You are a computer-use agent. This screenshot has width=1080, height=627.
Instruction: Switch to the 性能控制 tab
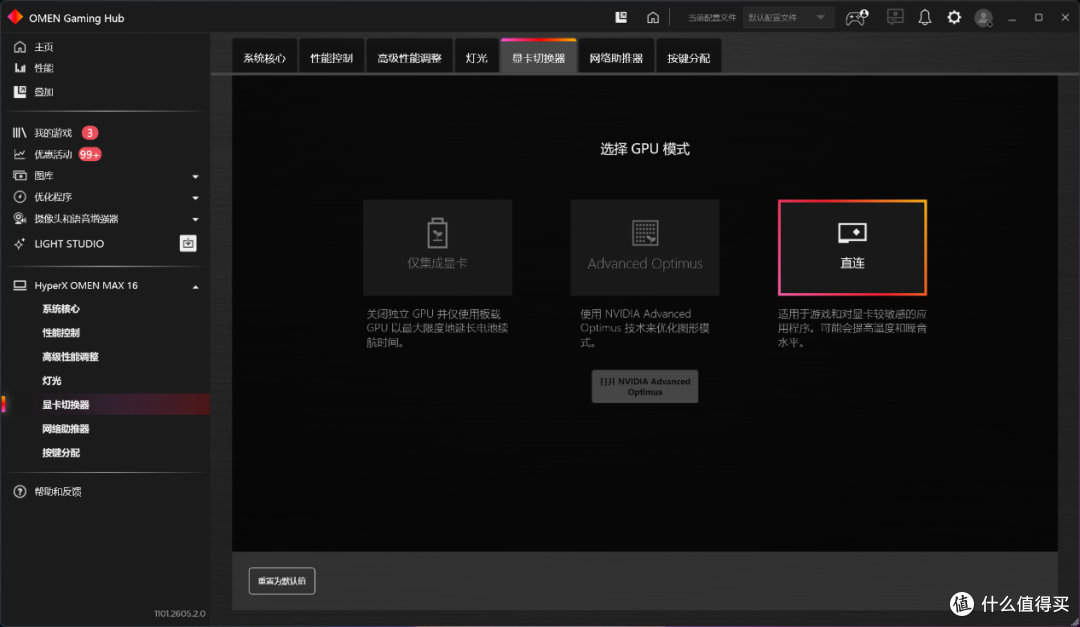coord(331,58)
